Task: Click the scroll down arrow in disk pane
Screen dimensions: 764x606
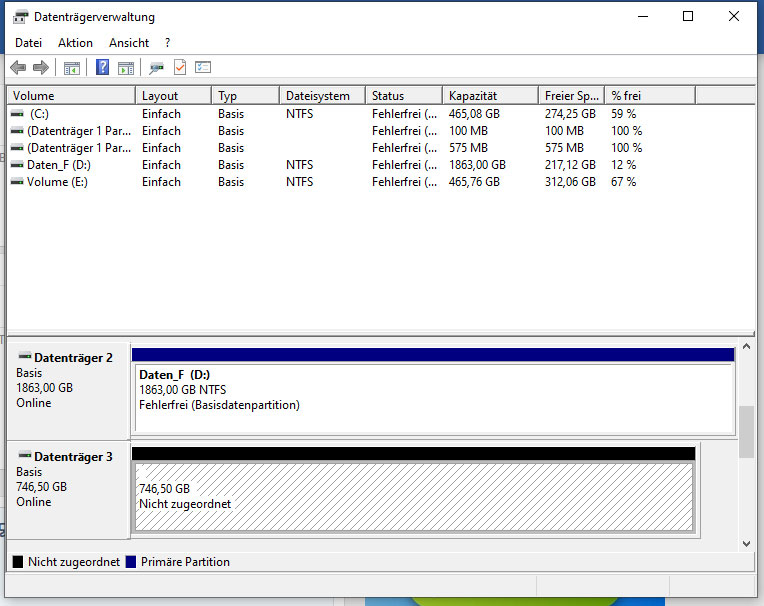Action: click(746, 544)
